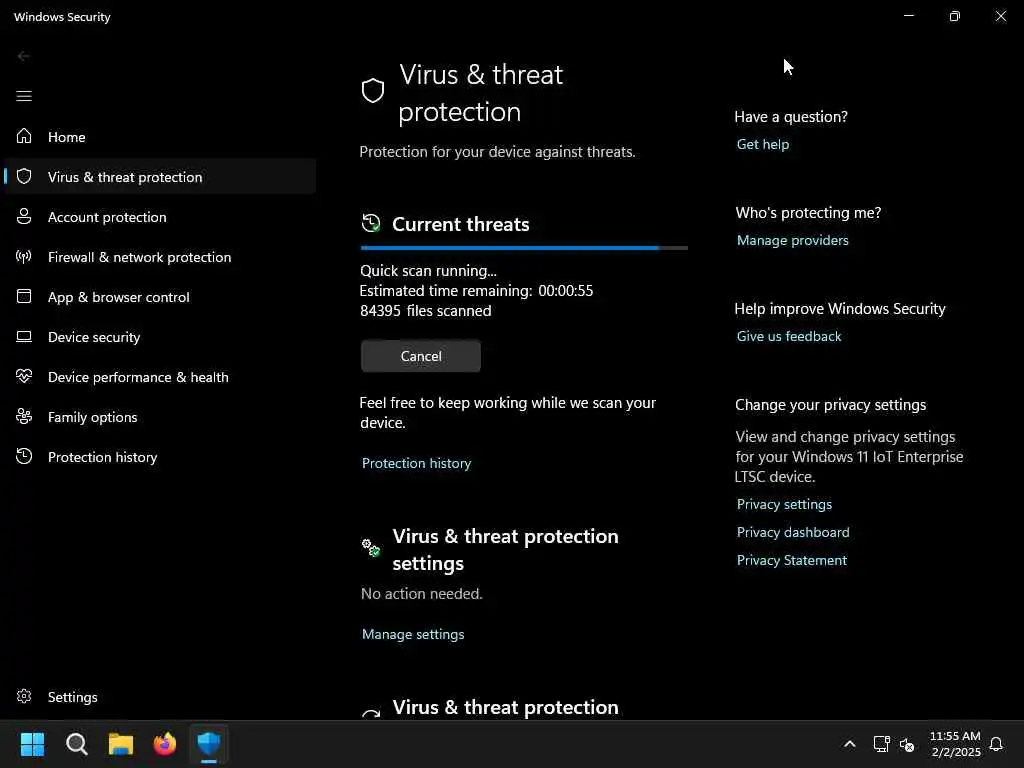Viewport: 1024px width, 768px height.
Task: Click the back arrow icon
Action: (24, 56)
